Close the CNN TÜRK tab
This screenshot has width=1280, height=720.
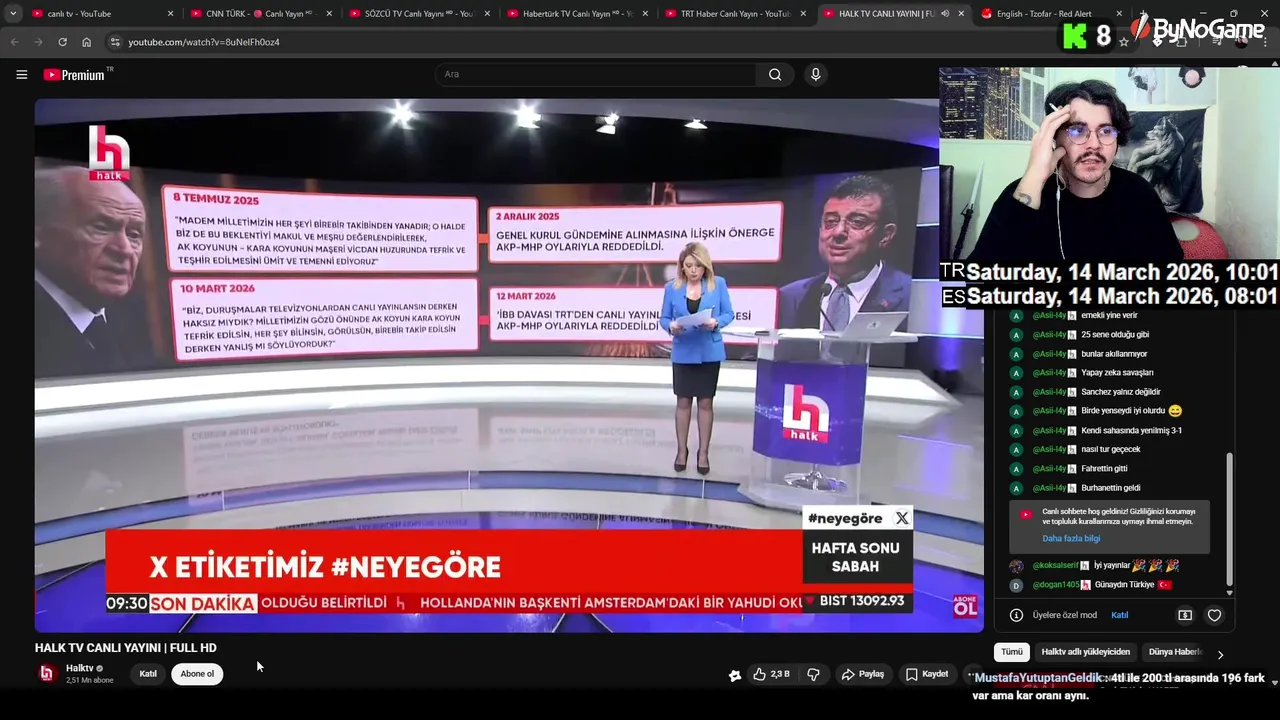click(328, 14)
